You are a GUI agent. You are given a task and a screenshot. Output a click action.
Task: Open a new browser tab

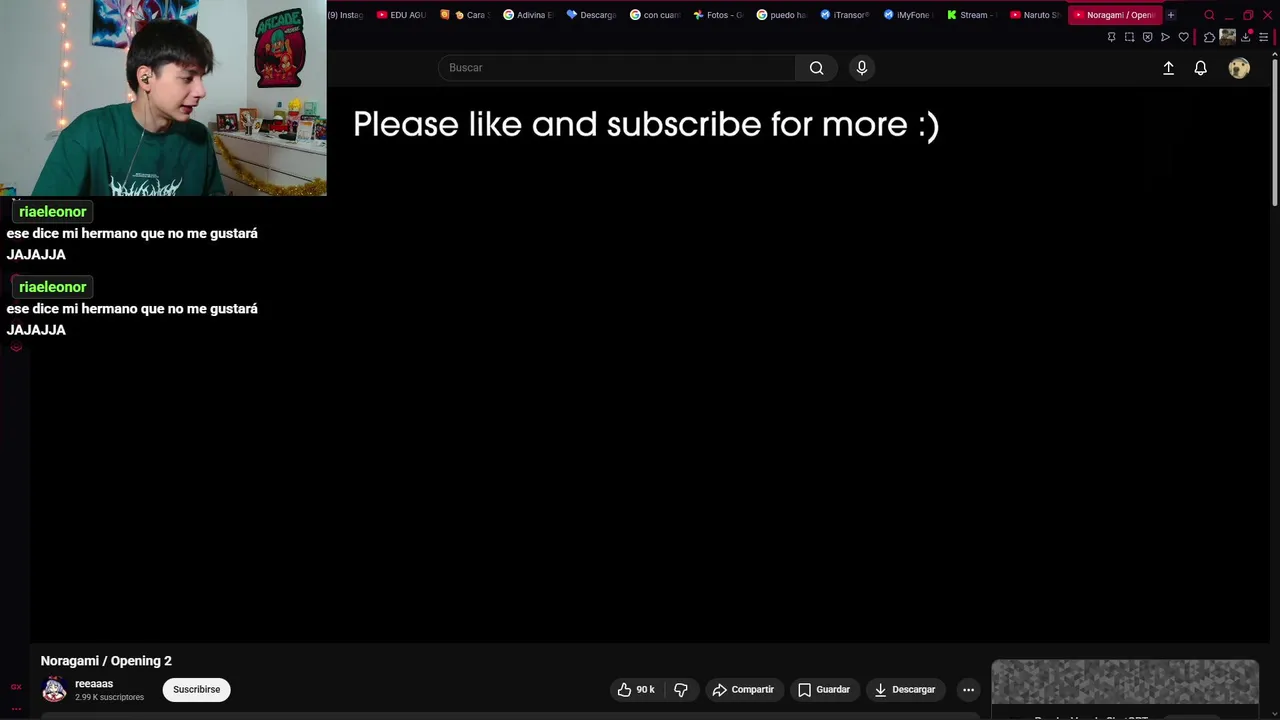click(1170, 15)
